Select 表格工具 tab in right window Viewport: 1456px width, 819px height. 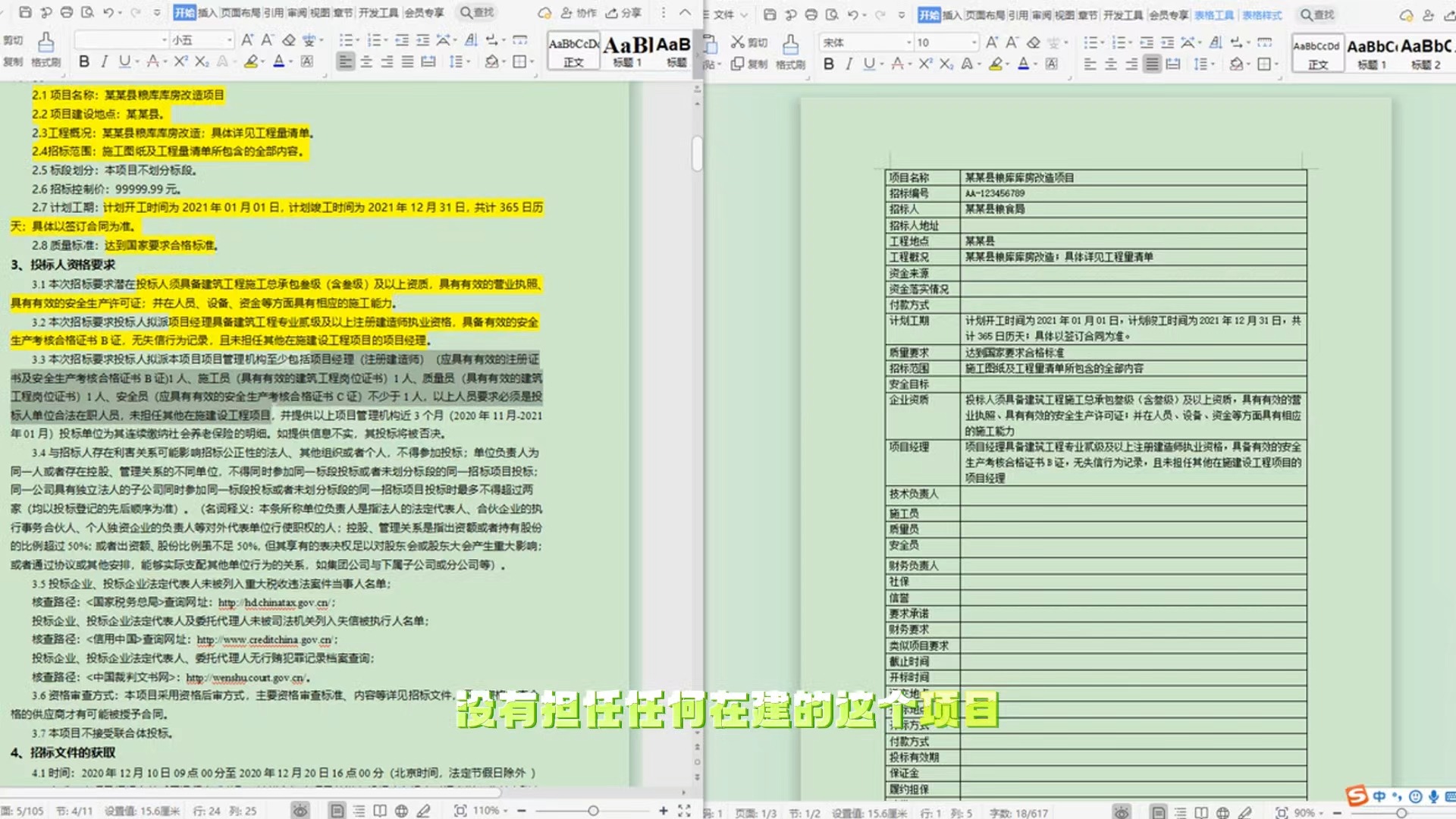click(x=1214, y=14)
